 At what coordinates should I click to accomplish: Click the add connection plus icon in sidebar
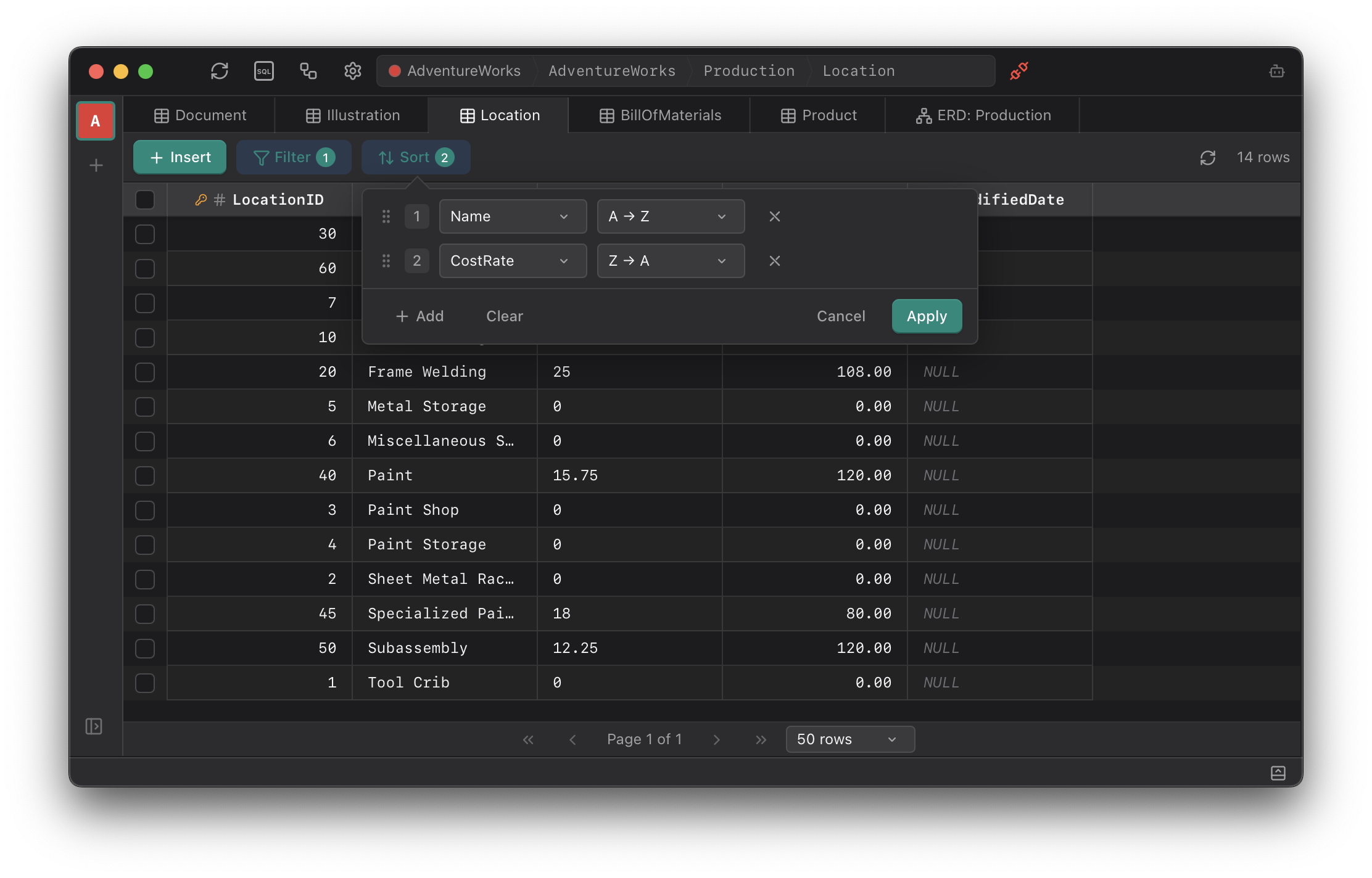(96, 165)
